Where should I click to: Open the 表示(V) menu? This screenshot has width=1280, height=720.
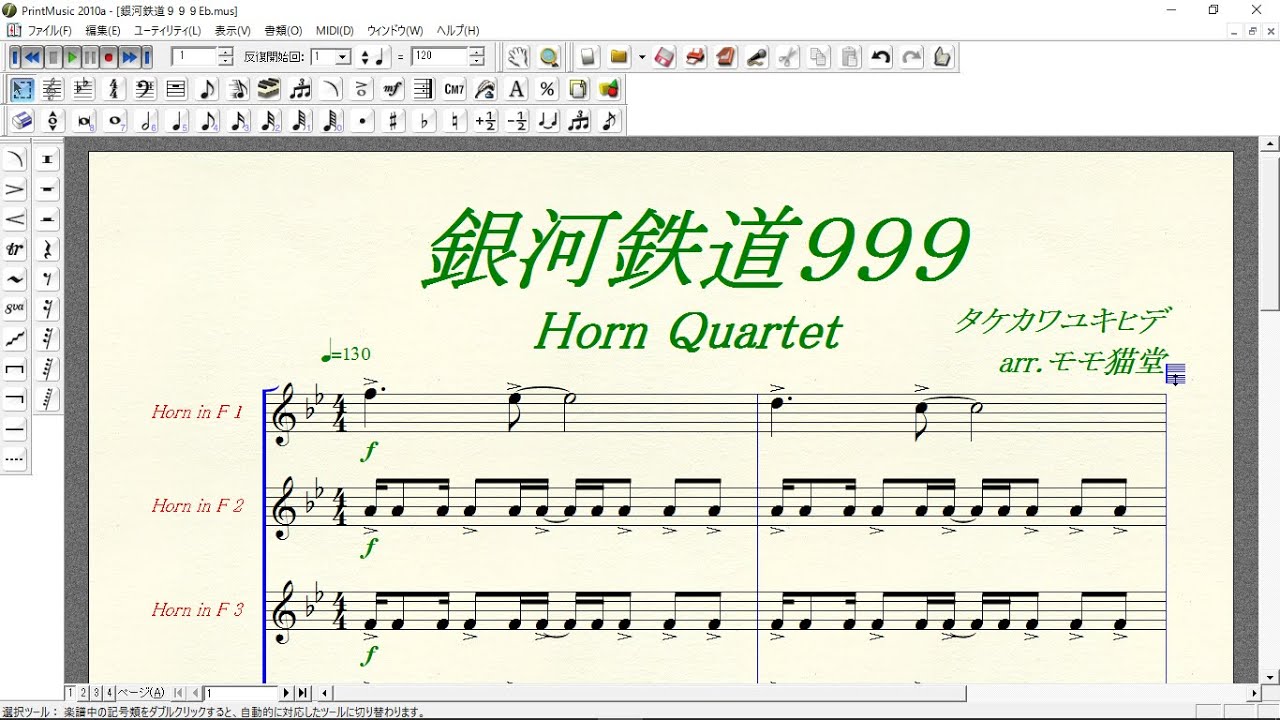tap(233, 31)
